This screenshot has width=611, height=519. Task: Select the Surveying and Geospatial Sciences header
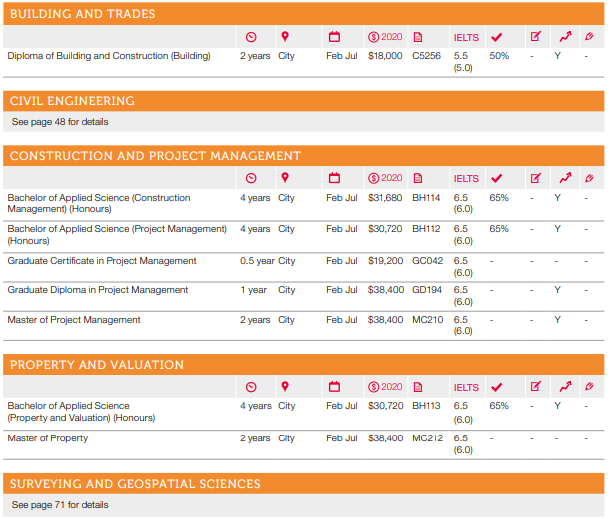point(135,484)
